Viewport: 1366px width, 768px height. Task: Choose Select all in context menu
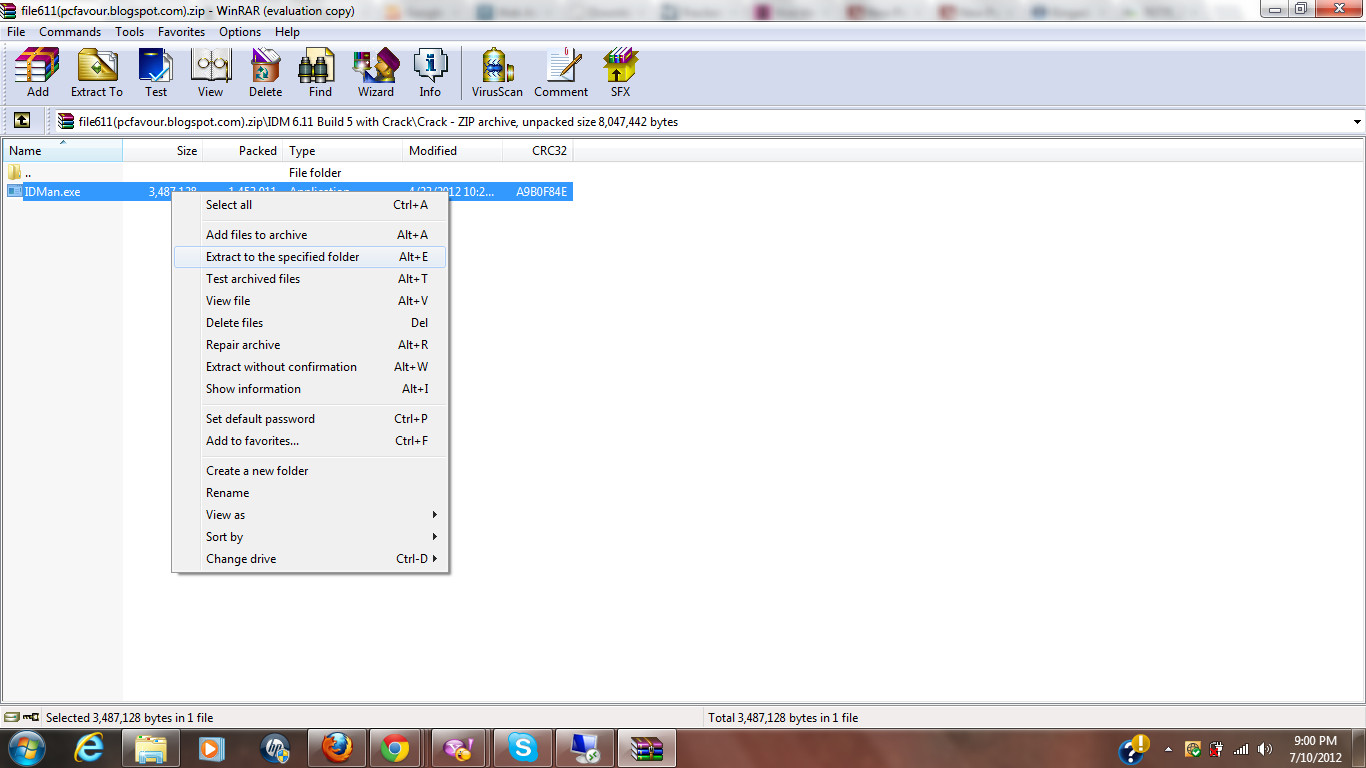point(310,205)
